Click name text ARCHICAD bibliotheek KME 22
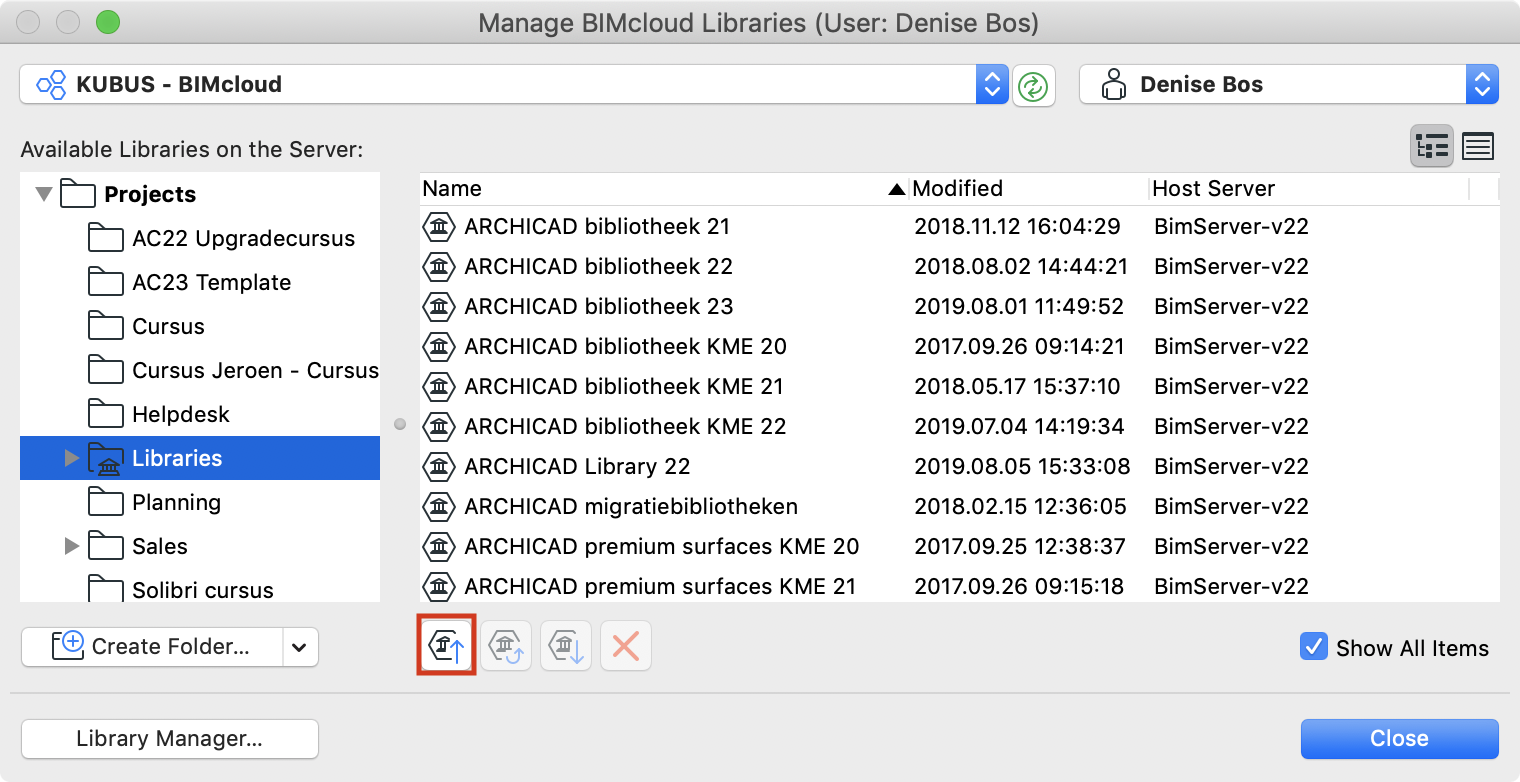This screenshot has width=1520, height=782. [x=625, y=427]
